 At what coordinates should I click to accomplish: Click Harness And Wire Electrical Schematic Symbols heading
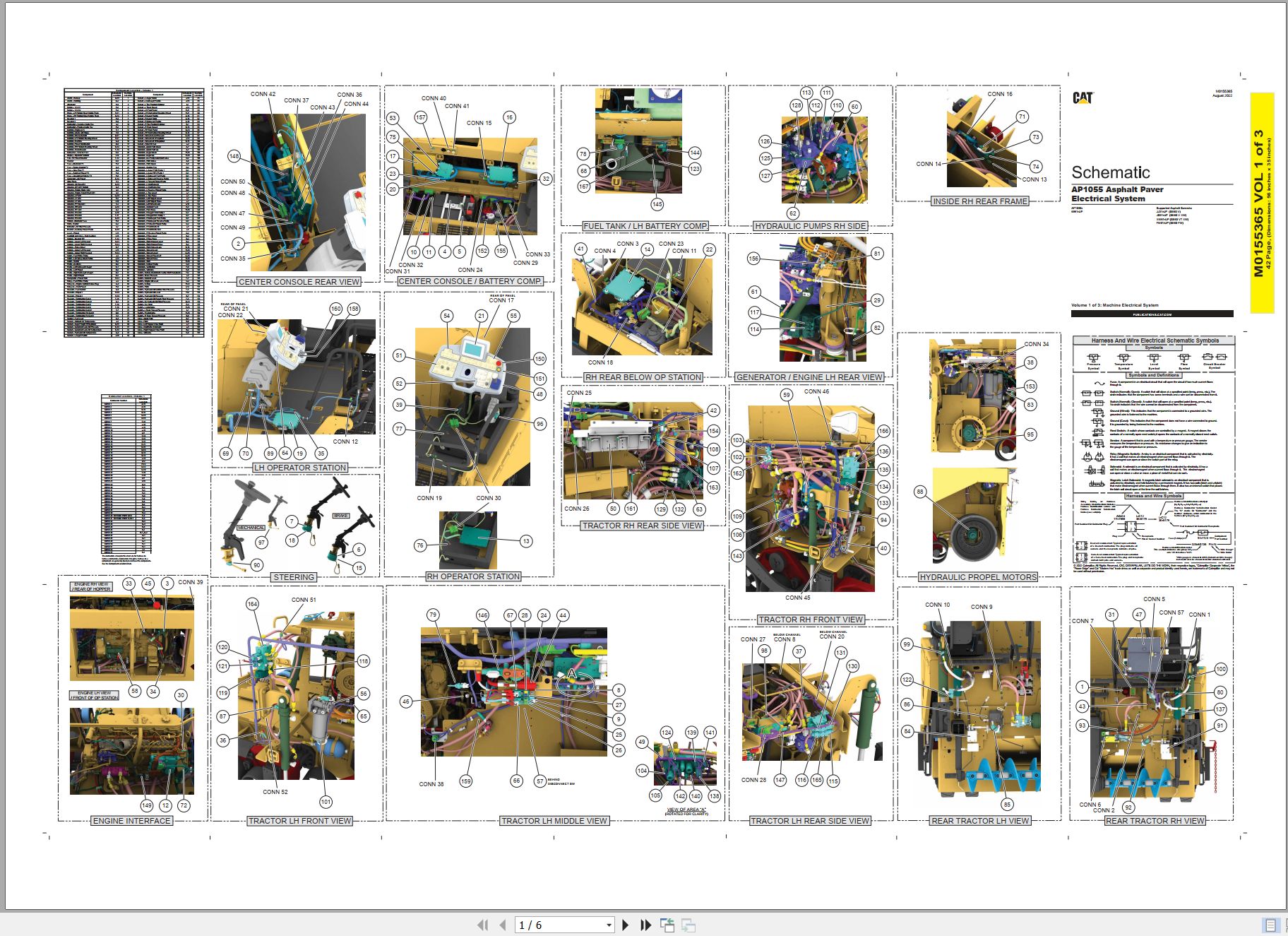pyautogui.click(x=1155, y=340)
